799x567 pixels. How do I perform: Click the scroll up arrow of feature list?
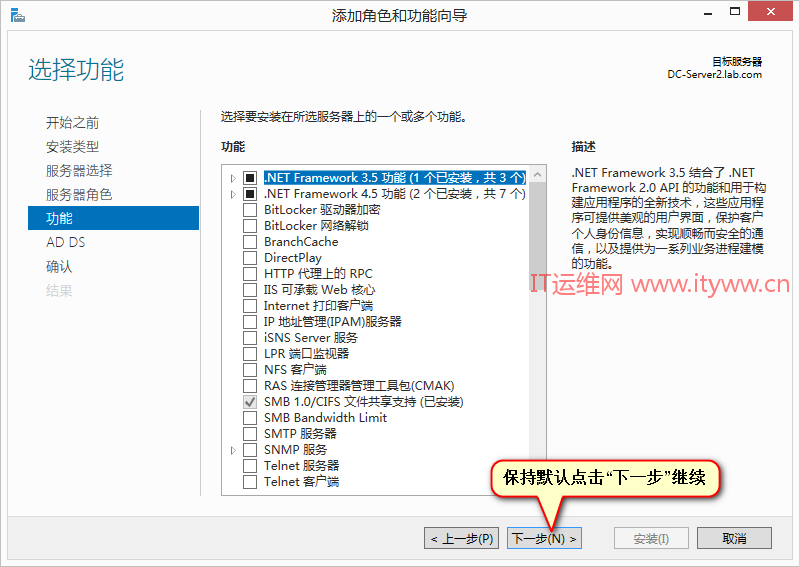[537, 175]
